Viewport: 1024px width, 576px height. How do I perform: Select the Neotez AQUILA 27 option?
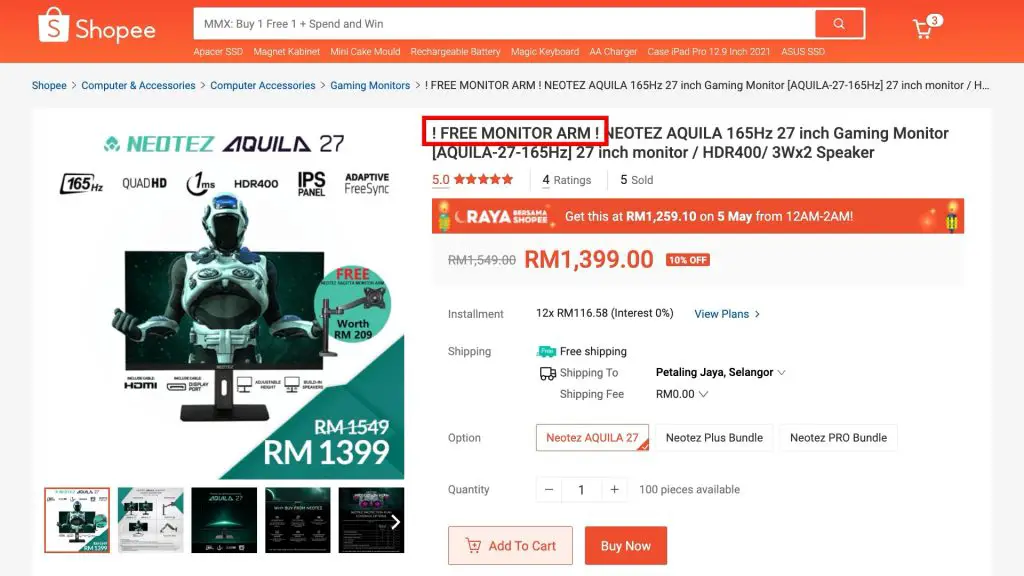coord(592,438)
